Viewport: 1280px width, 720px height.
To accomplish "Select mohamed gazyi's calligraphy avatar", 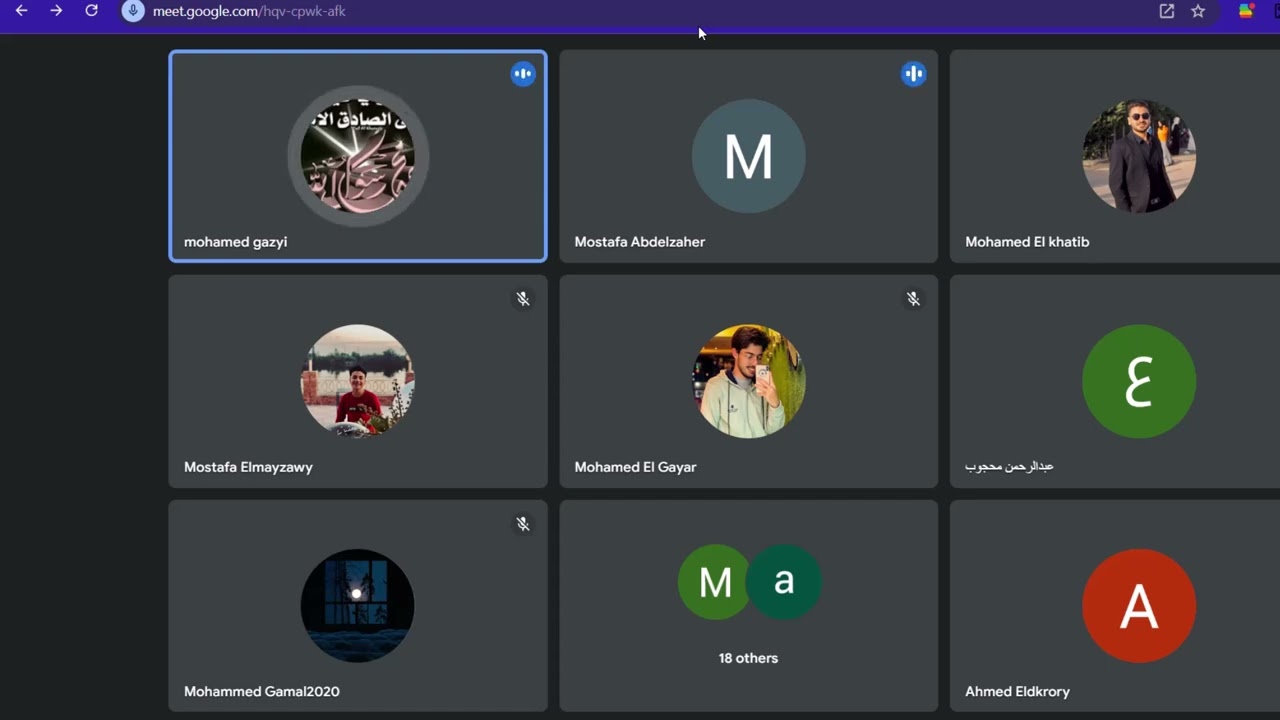I will (358, 156).
